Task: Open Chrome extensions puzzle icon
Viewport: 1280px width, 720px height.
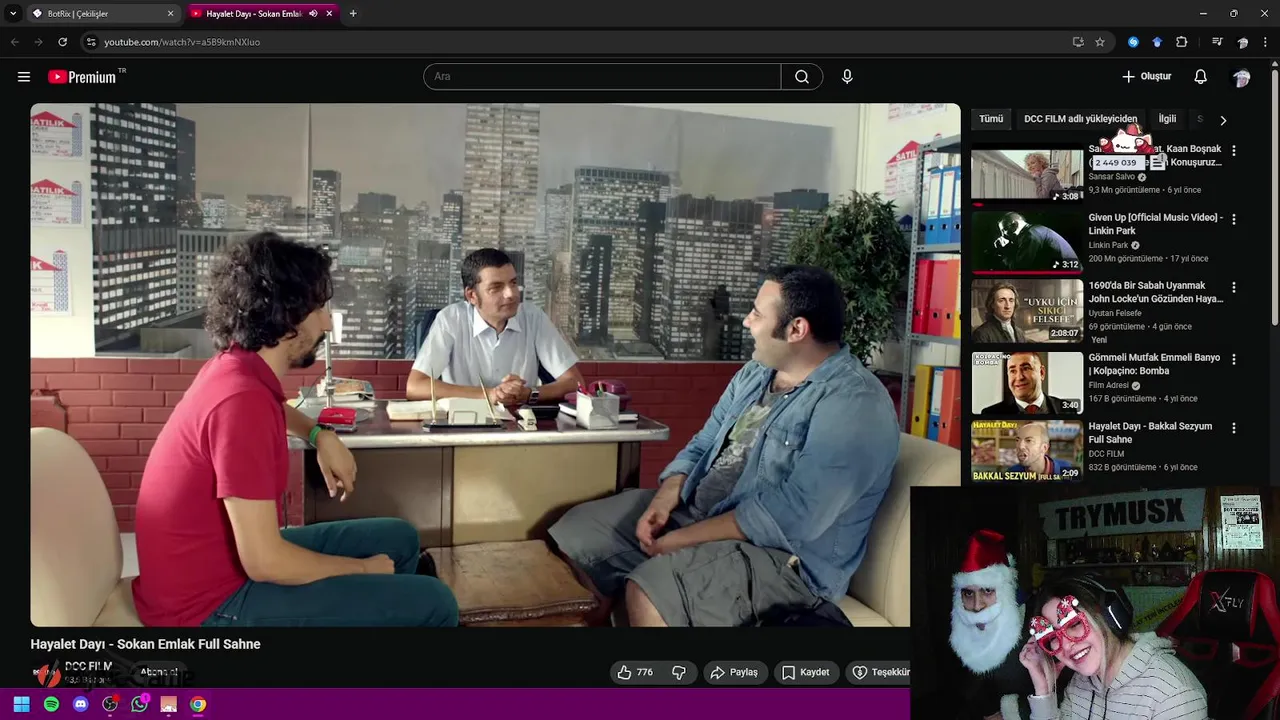Action: pyautogui.click(x=1182, y=42)
